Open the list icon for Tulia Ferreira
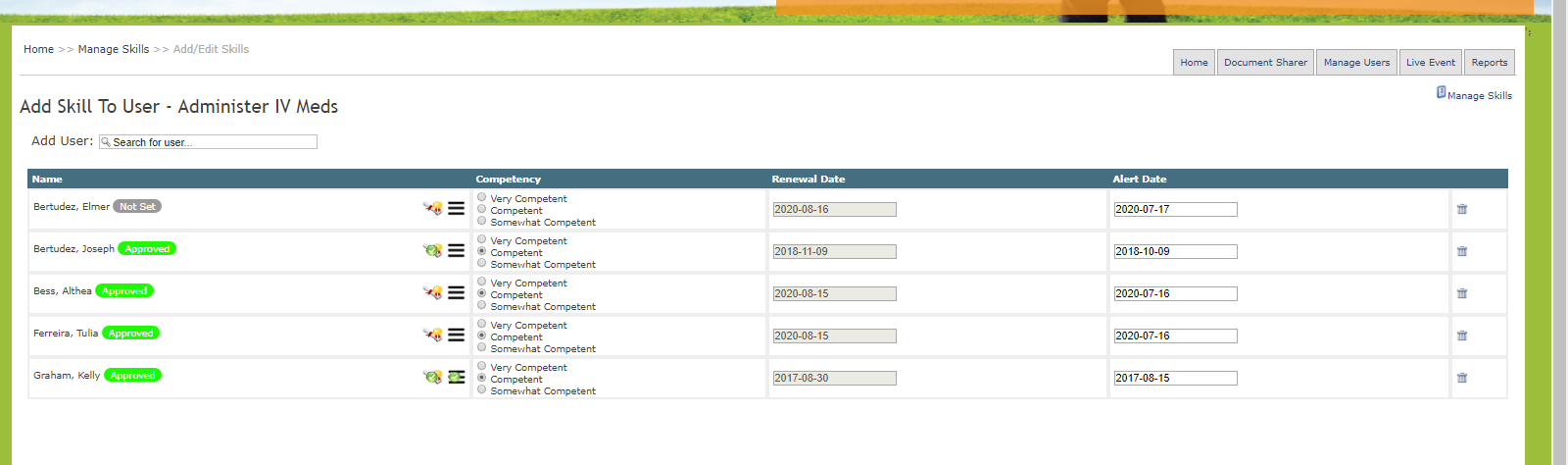1568x465 pixels. coord(457,335)
